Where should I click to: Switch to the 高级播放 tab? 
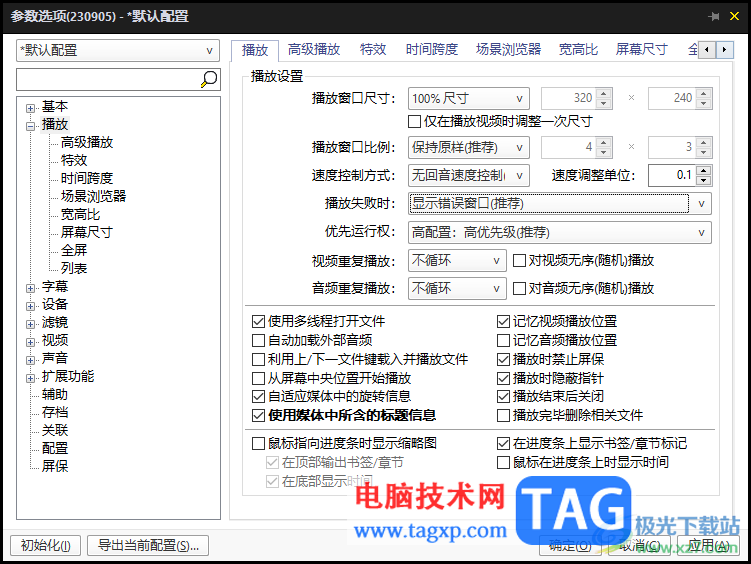pyautogui.click(x=314, y=49)
